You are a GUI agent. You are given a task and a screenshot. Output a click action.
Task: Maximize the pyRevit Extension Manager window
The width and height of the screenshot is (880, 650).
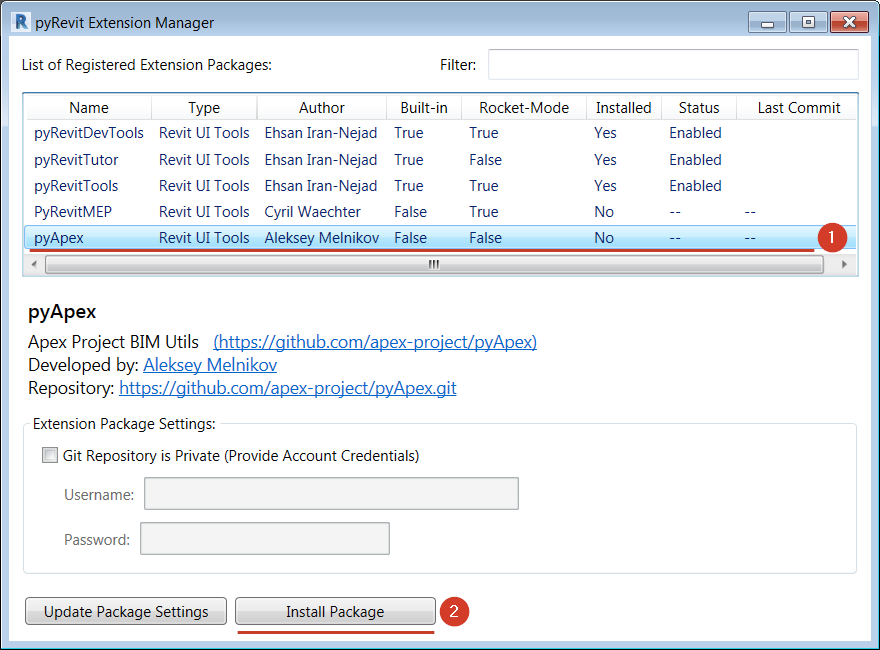coord(808,22)
